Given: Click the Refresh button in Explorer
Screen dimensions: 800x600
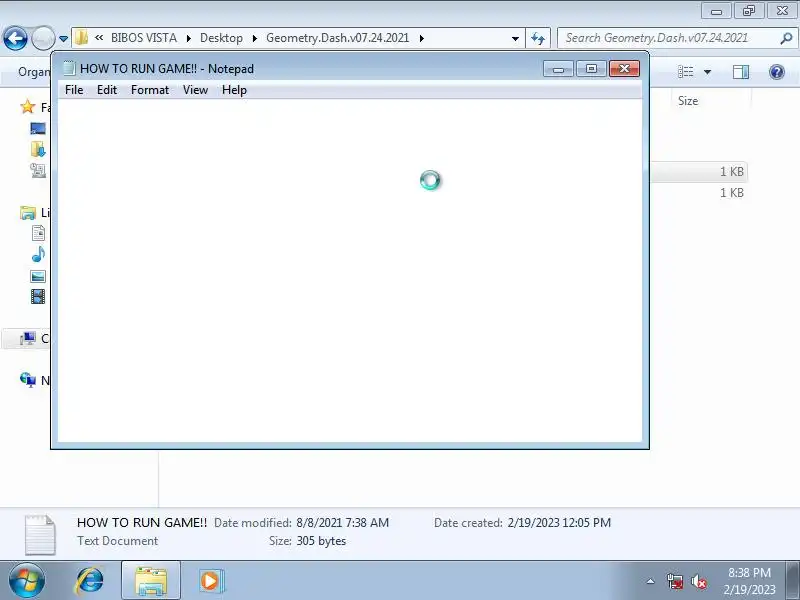Looking at the screenshot, I should [x=538, y=38].
